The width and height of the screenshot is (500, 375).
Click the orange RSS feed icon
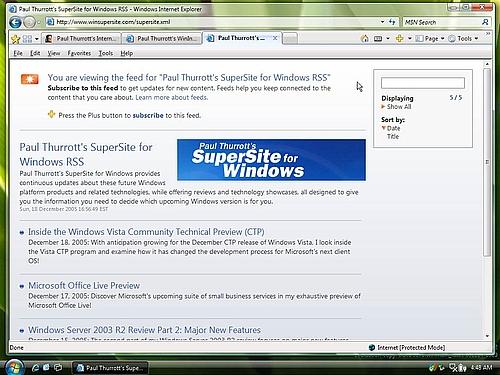pos(30,79)
